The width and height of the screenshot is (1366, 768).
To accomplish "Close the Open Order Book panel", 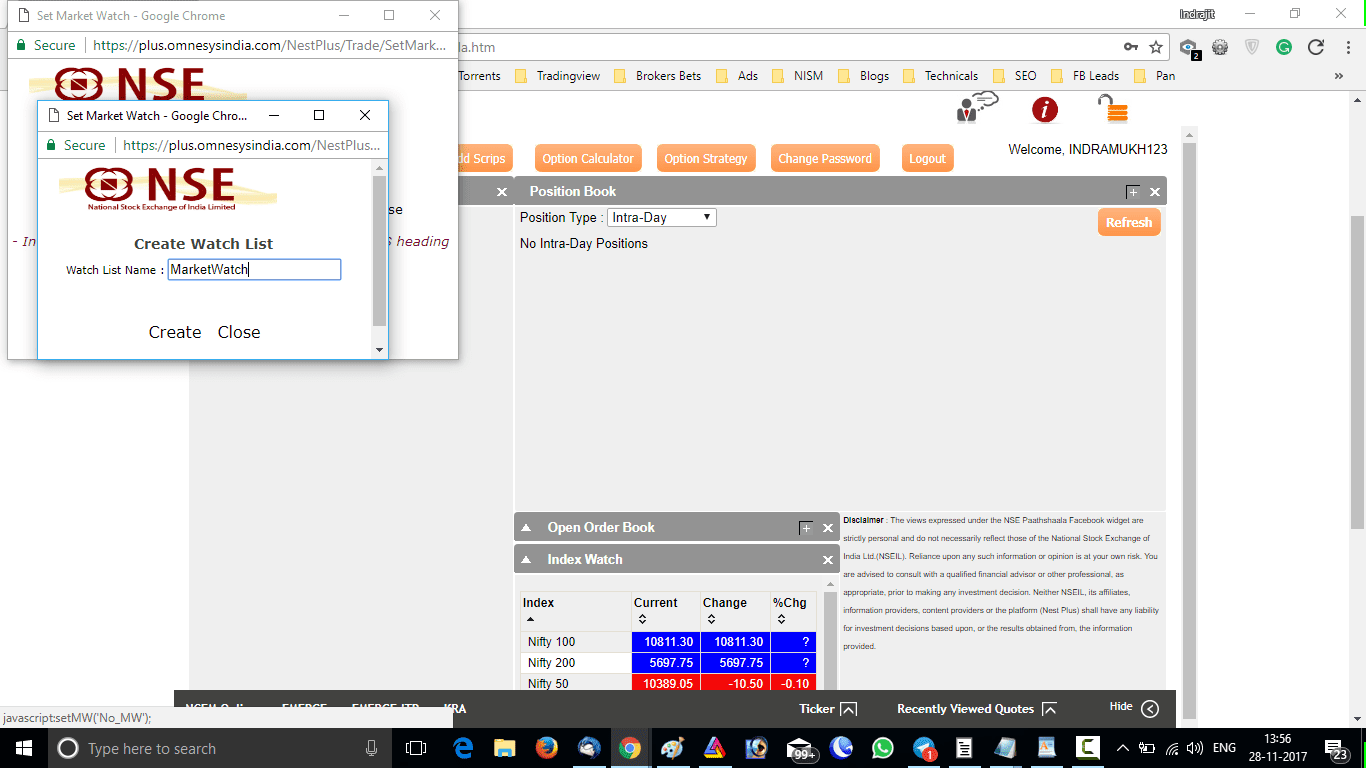I will click(828, 528).
